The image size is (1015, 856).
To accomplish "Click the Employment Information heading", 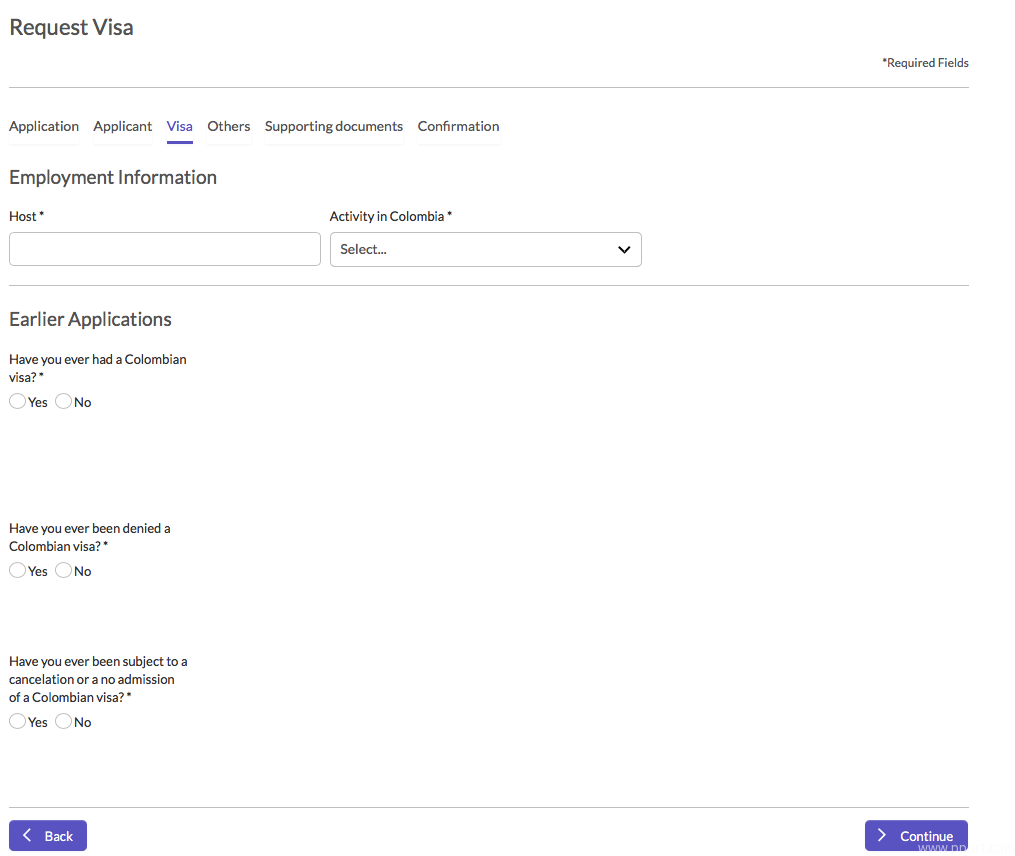I will (x=113, y=178).
